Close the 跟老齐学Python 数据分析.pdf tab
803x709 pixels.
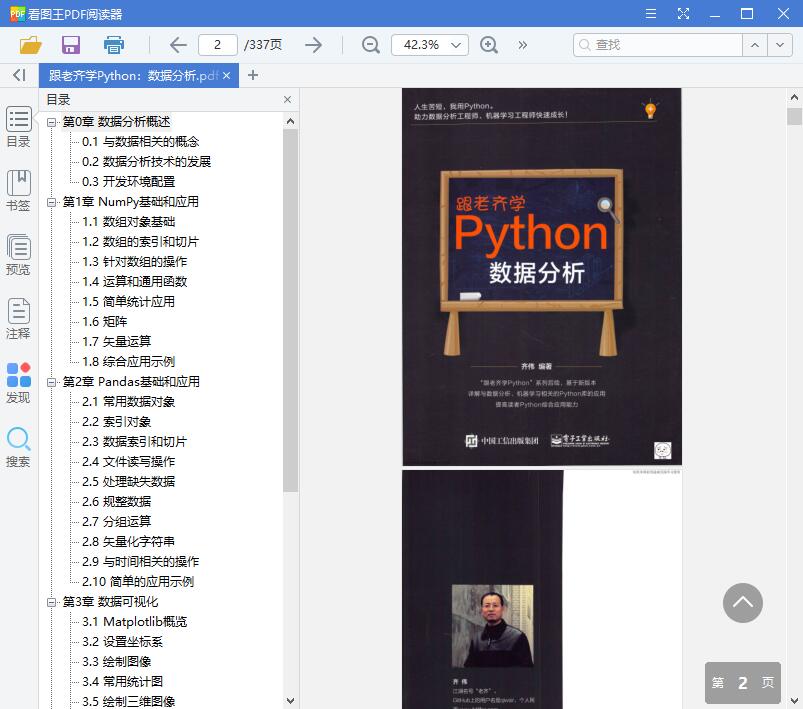click(x=225, y=74)
